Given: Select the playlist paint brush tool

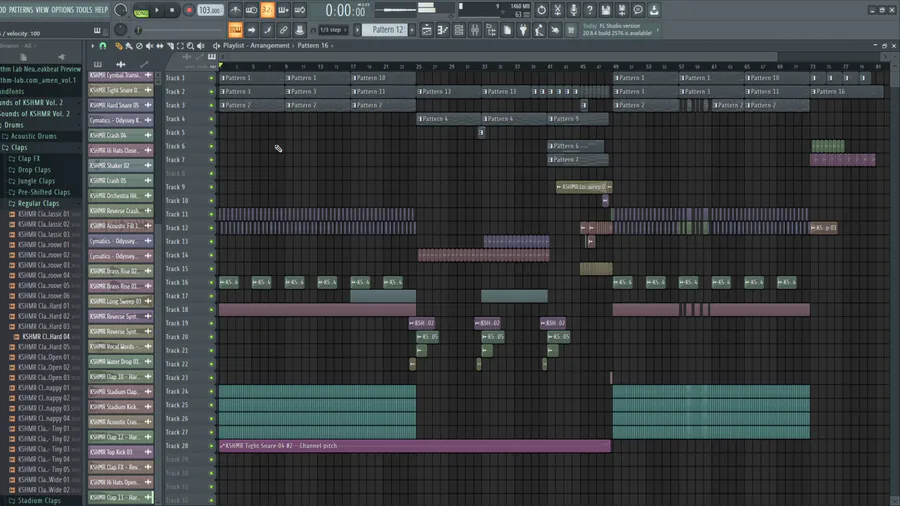Looking at the screenshot, I should pos(129,45).
